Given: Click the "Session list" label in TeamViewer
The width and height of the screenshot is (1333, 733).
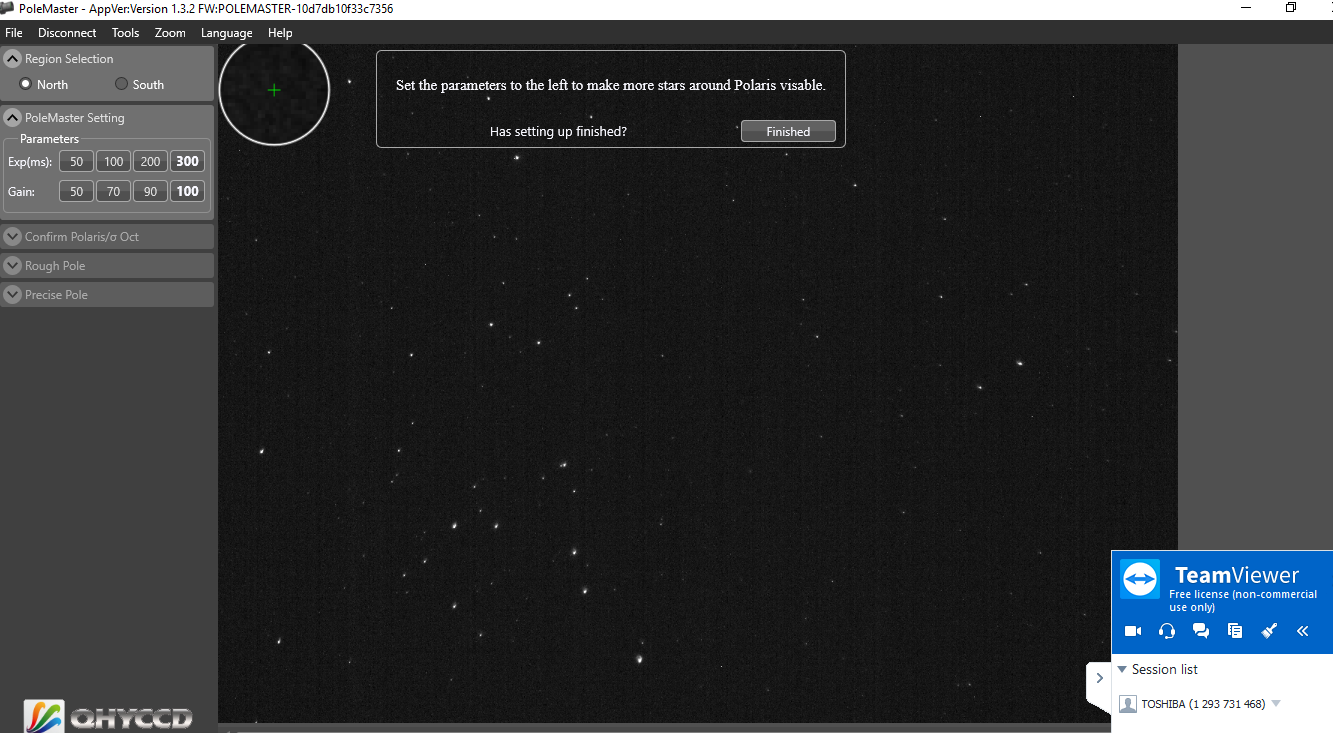Looking at the screenshot, I should (x=1164, y=669).
